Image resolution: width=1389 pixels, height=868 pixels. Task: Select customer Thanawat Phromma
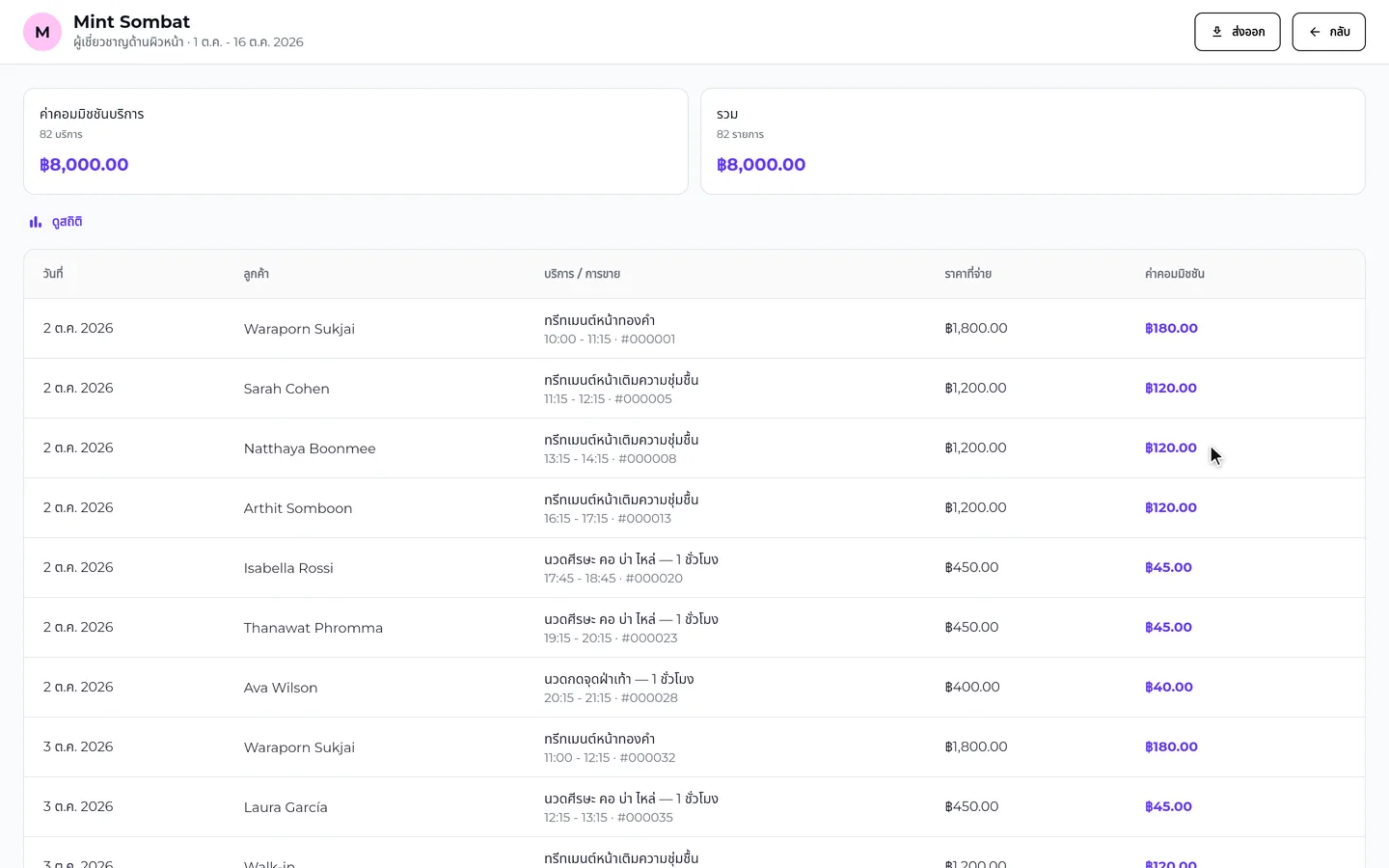pos(313,628)
